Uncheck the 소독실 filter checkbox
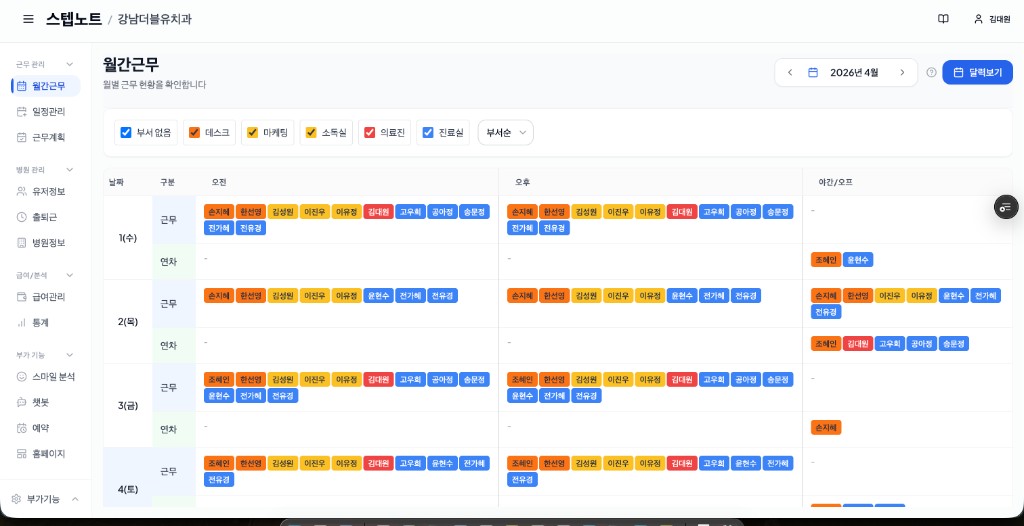This screenshot has width=1024, height=526. click(312, 133)
